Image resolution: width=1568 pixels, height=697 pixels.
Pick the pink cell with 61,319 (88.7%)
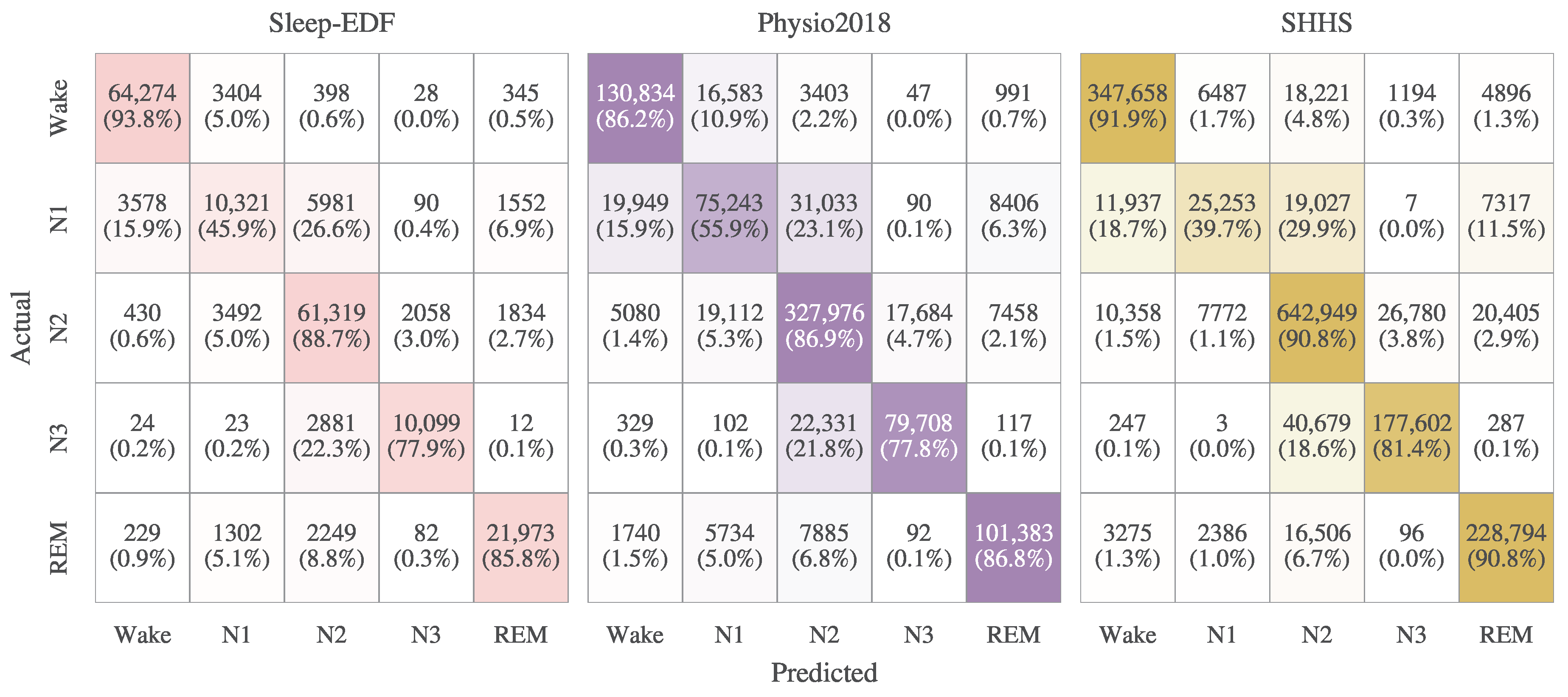[x=332, y=328]
